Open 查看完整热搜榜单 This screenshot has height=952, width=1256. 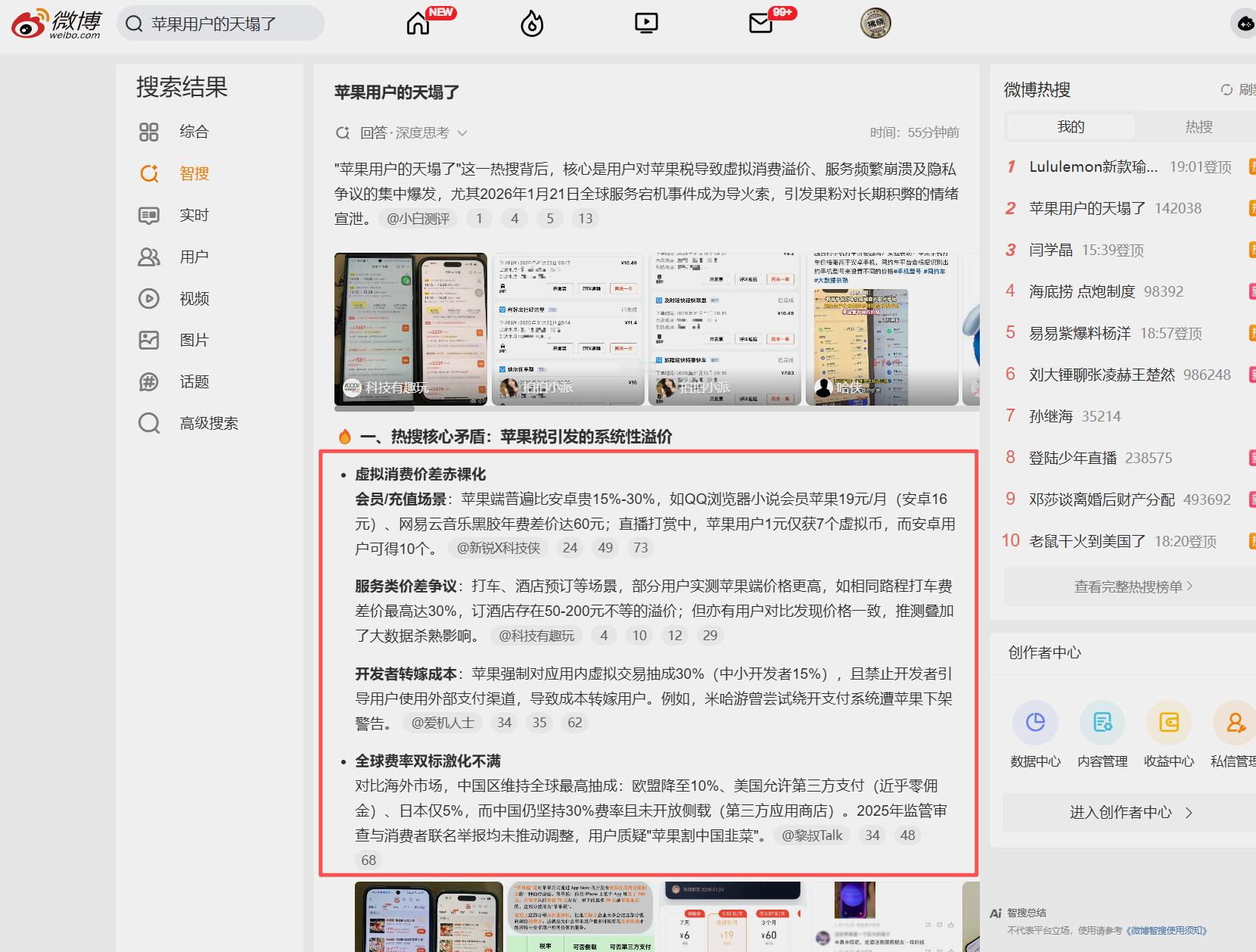[x=1125, y=586]
